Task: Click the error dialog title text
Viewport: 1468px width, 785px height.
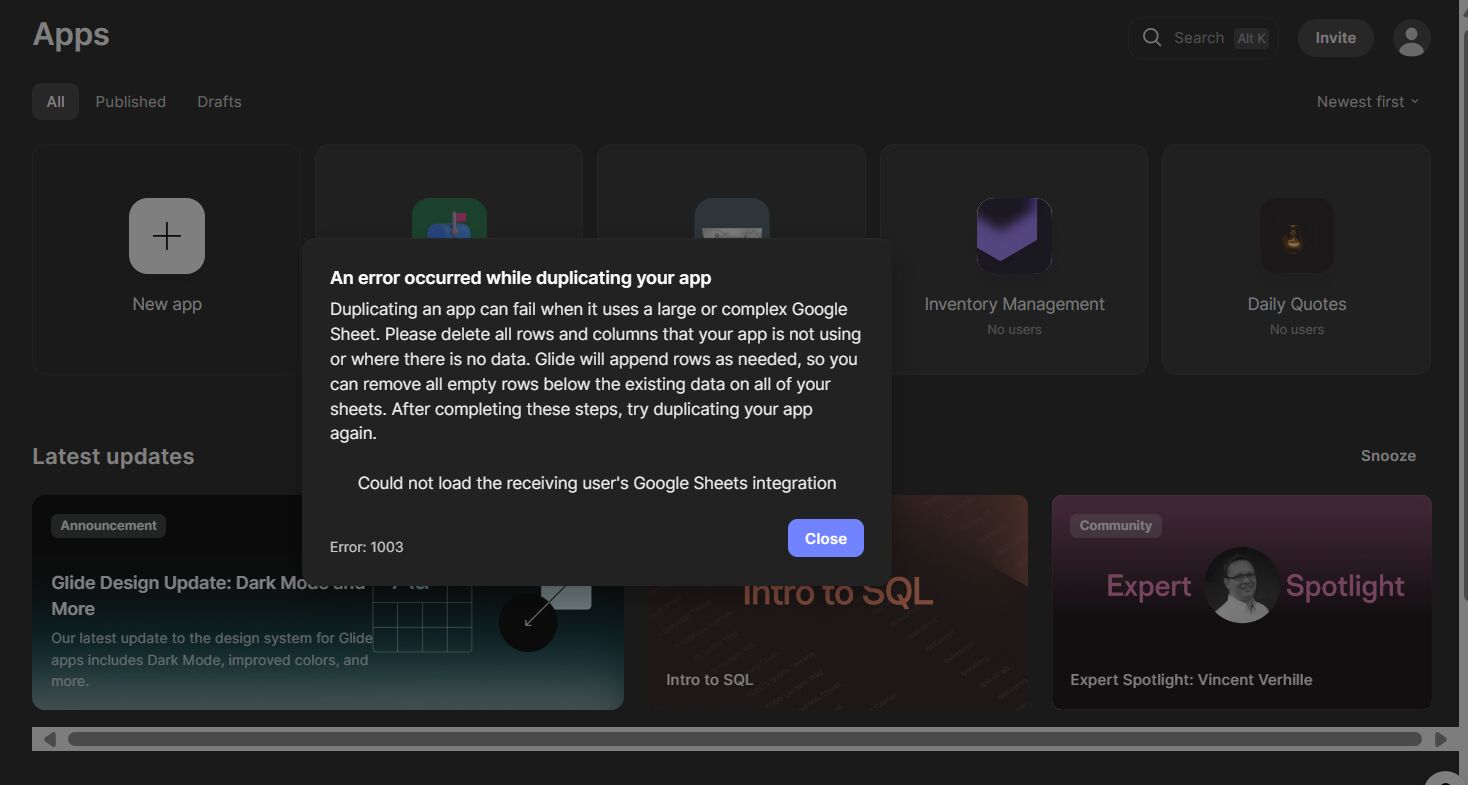Action: (521, 278)
